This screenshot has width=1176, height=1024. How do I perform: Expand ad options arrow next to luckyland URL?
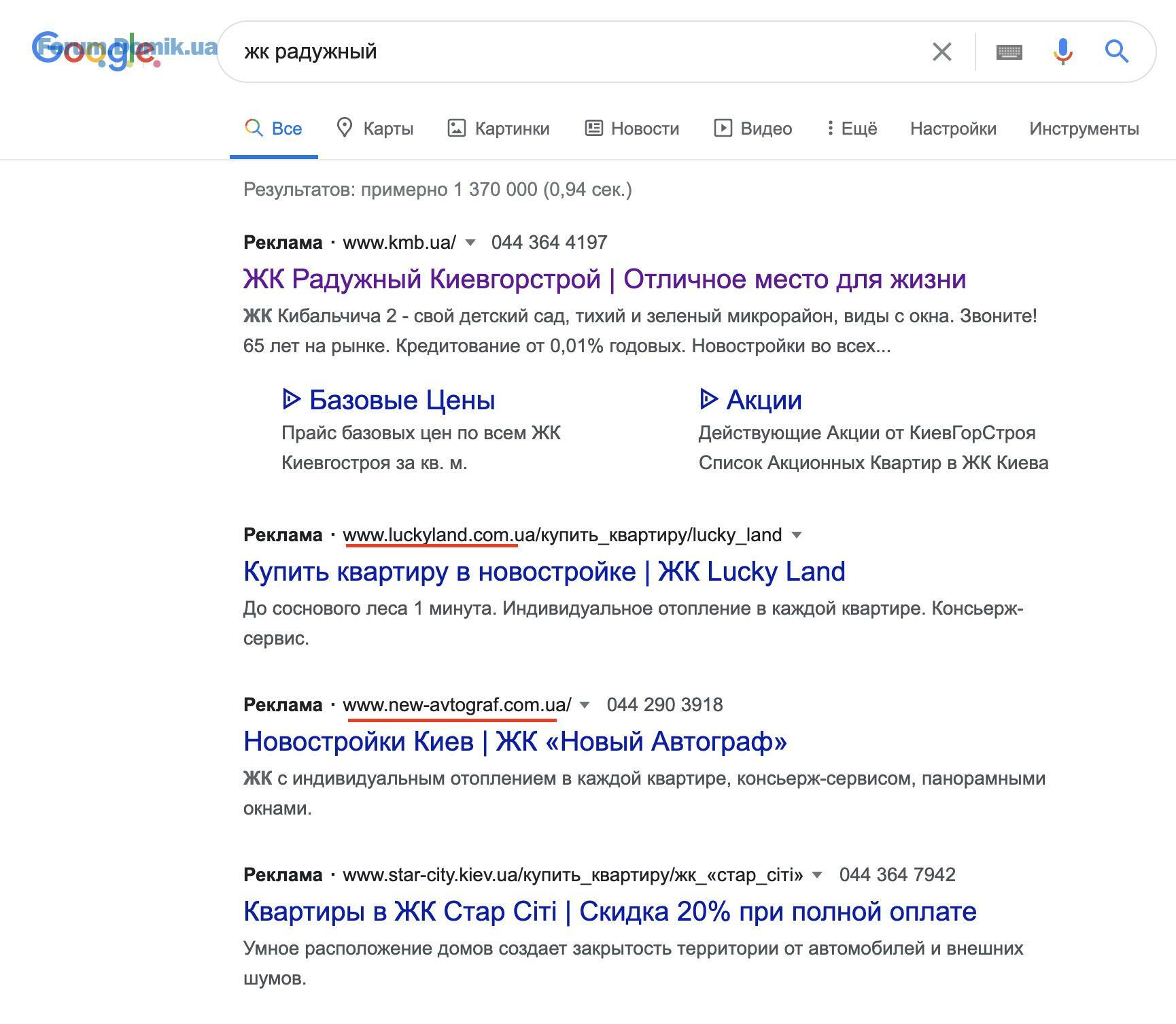pyautogui.click(x=797, y=536)
